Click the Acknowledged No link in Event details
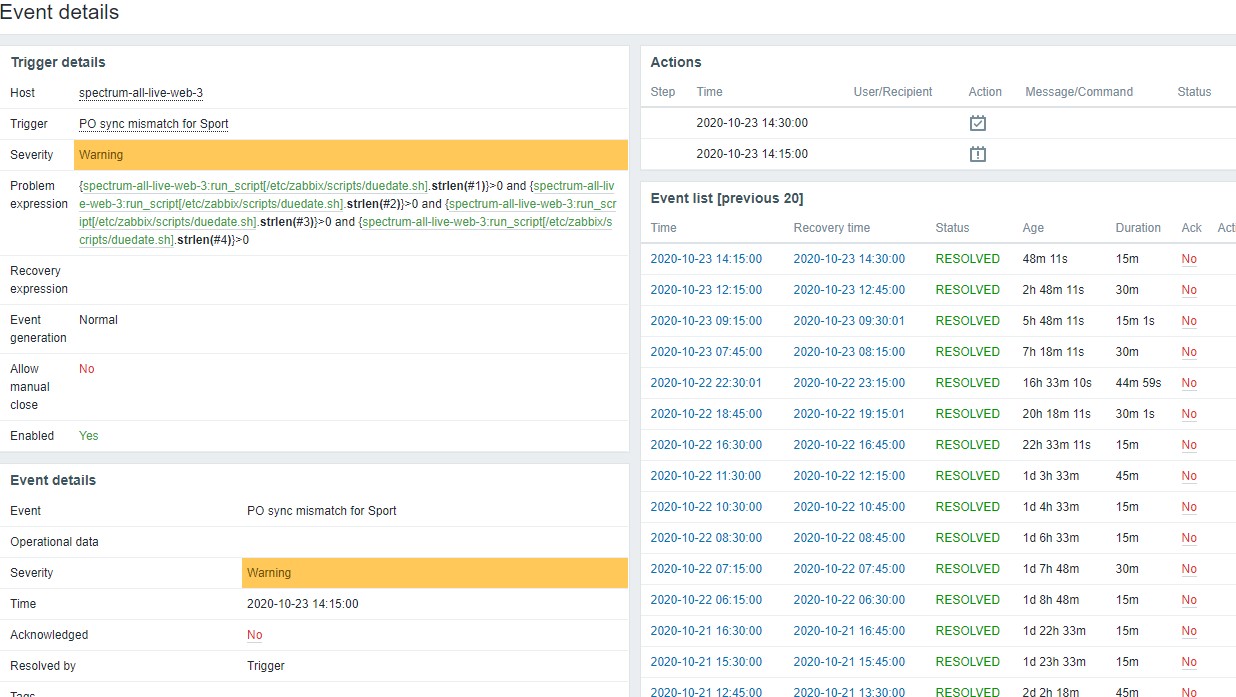 click(254, 635)
